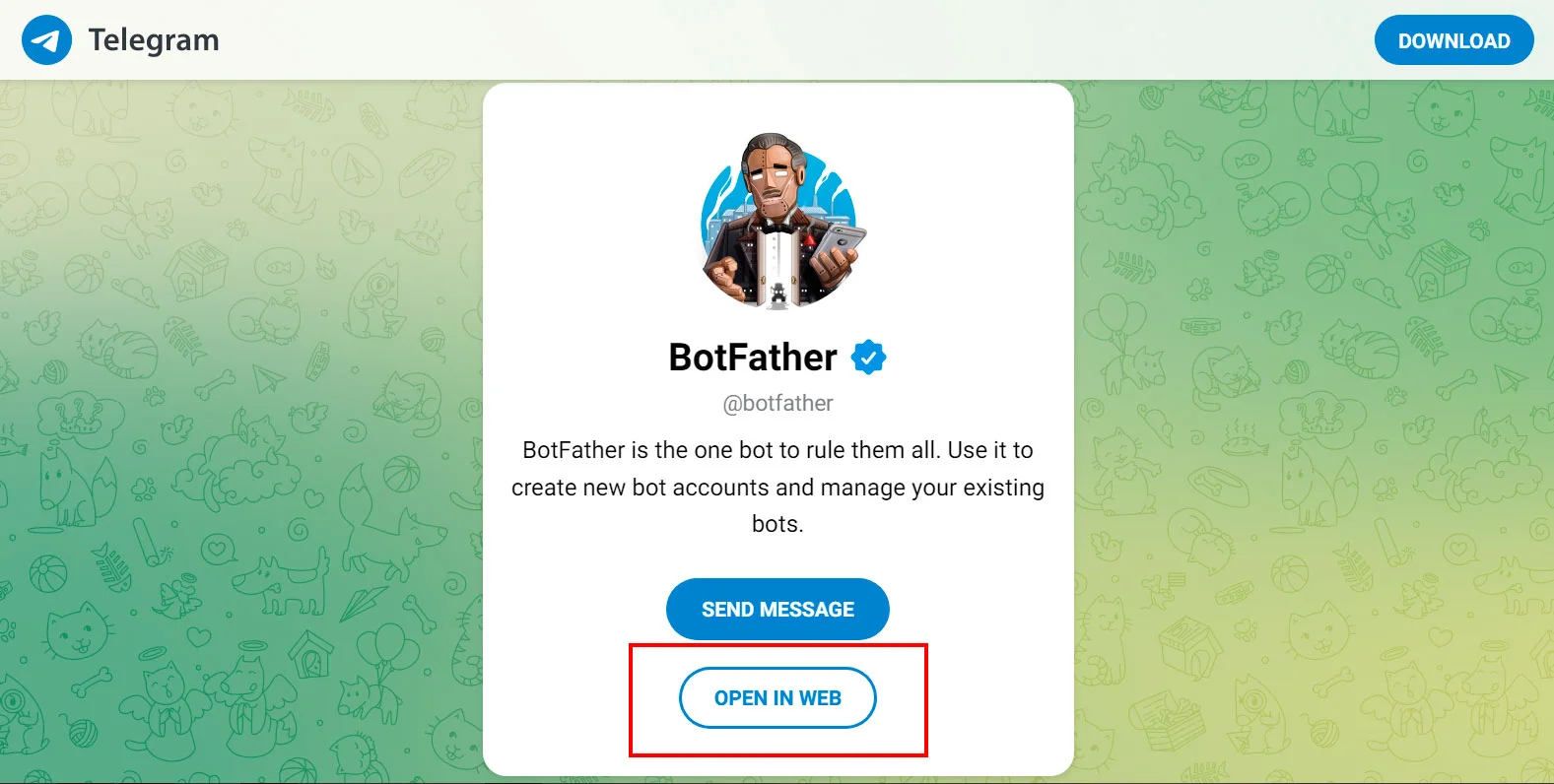This screenshot has height=784, width=1554.
Task: Click the description line starting "BotFather is the one"
Action: tap(777, 450)
